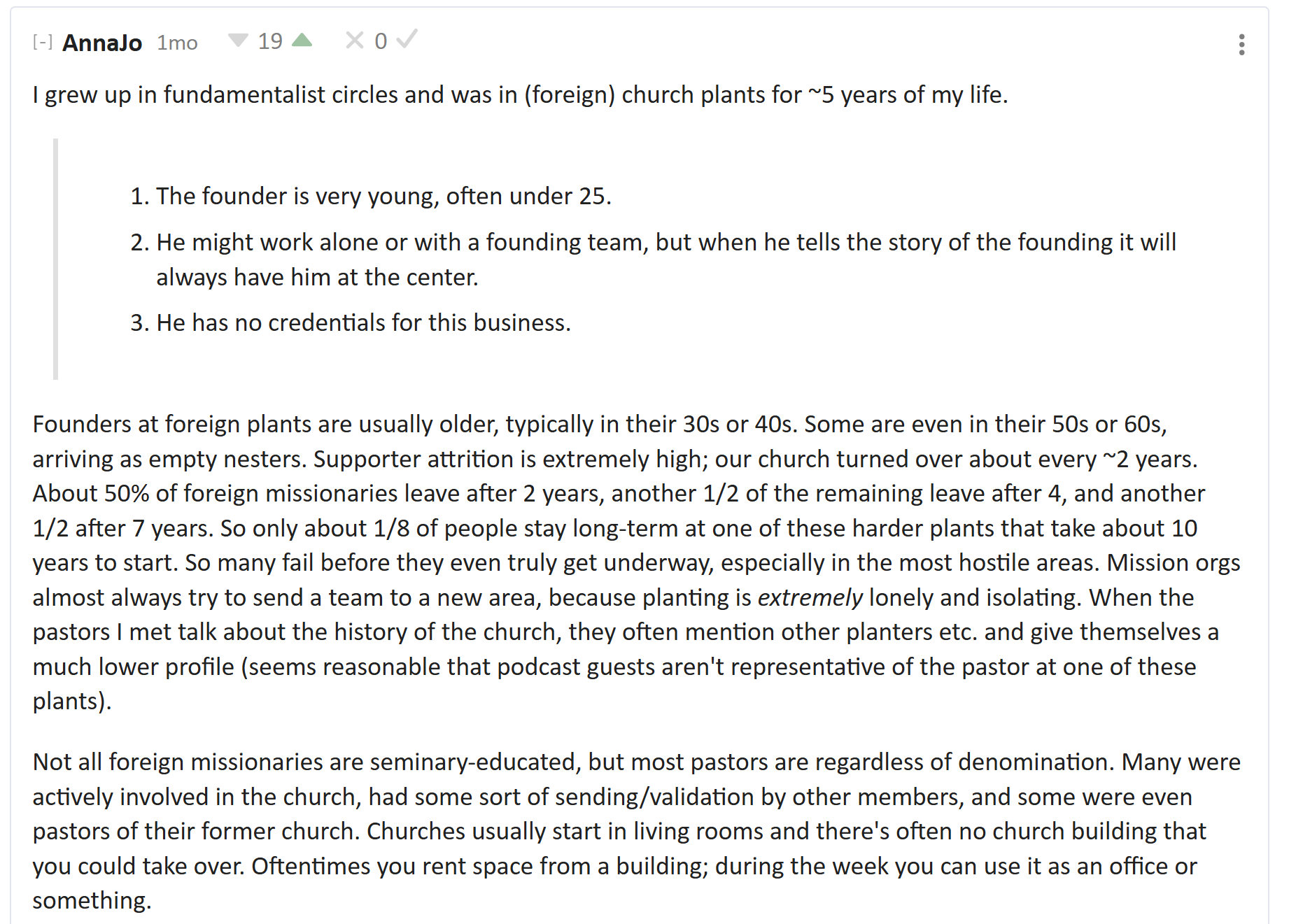
Task: Click the grey blockquote bar
Action: click(56, 259)
